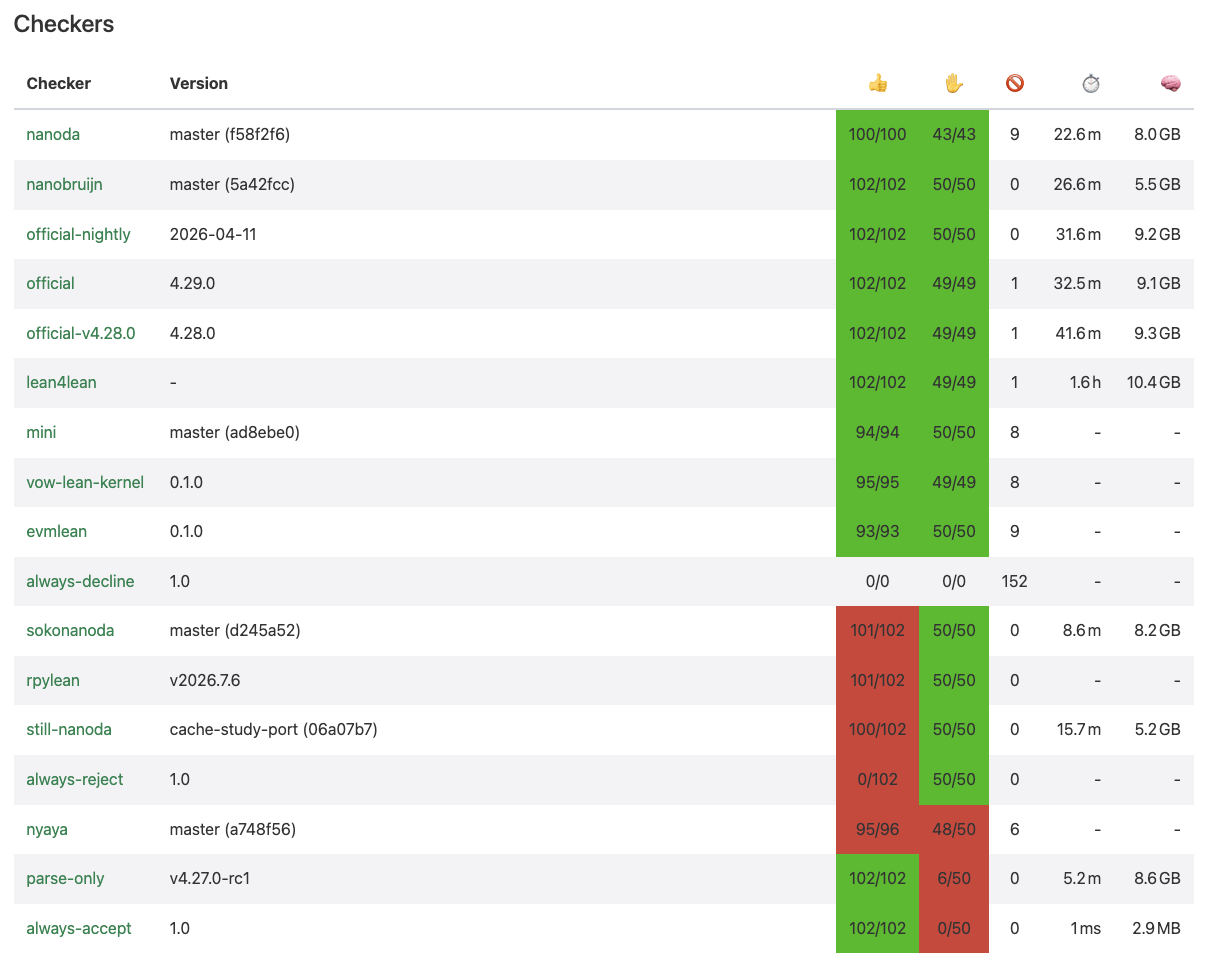Click the red 0/102 cell for always-reject
This screenshot has width=1208, height=960.
coord(877,779)
